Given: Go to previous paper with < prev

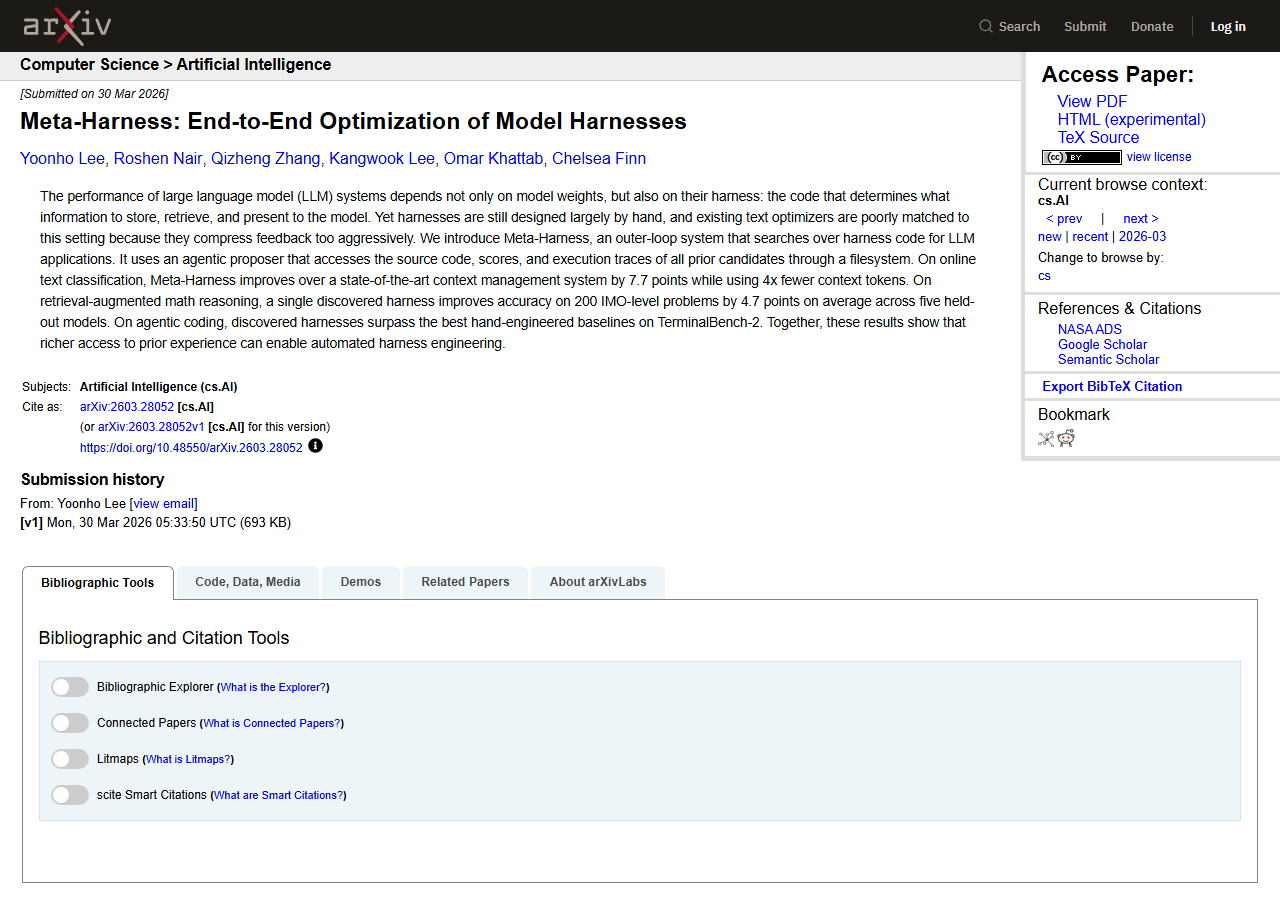Looking at the screenshot, I should pos(1064,219).
